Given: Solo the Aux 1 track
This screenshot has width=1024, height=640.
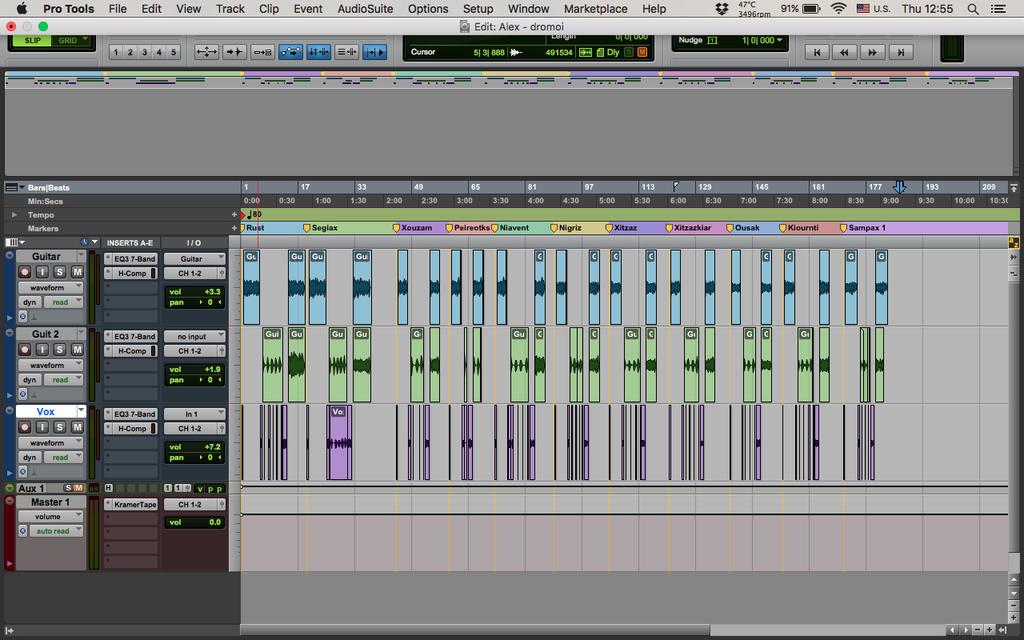Looking at the screenshot, I should coord(69,488).
